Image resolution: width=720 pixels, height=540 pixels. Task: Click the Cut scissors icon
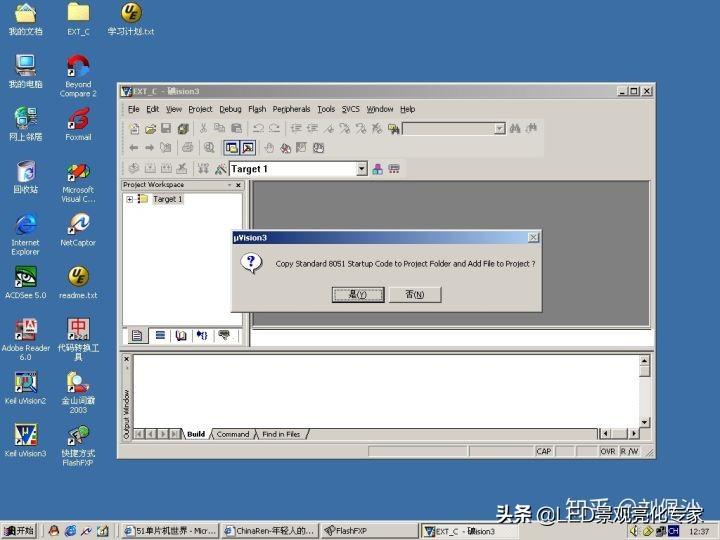coord(203,129)
